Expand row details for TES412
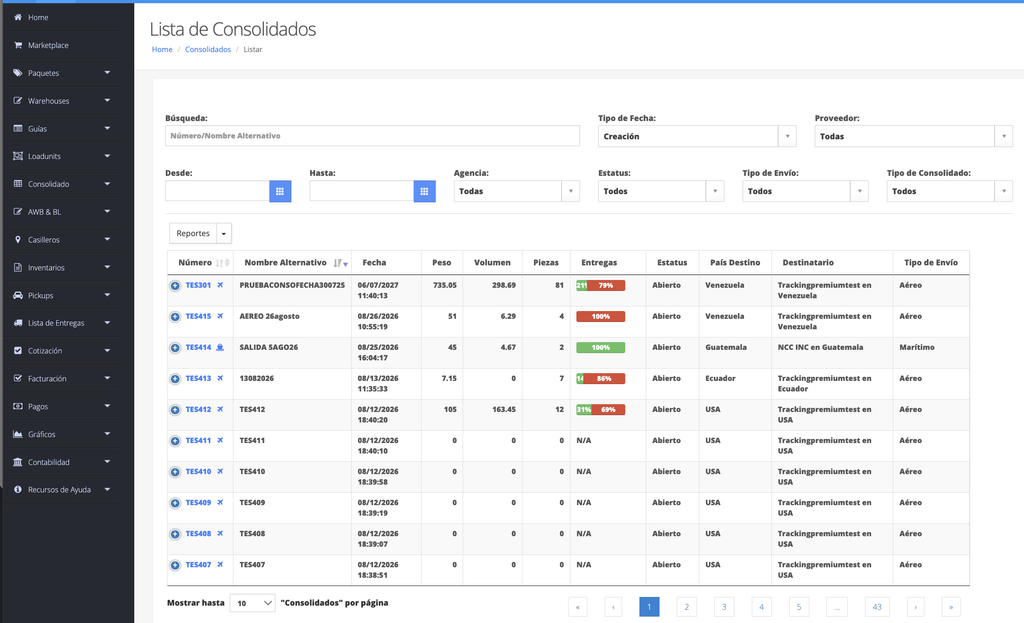Screen dimensions: 1024x623 pyautogui.click(x=175, y=409)
